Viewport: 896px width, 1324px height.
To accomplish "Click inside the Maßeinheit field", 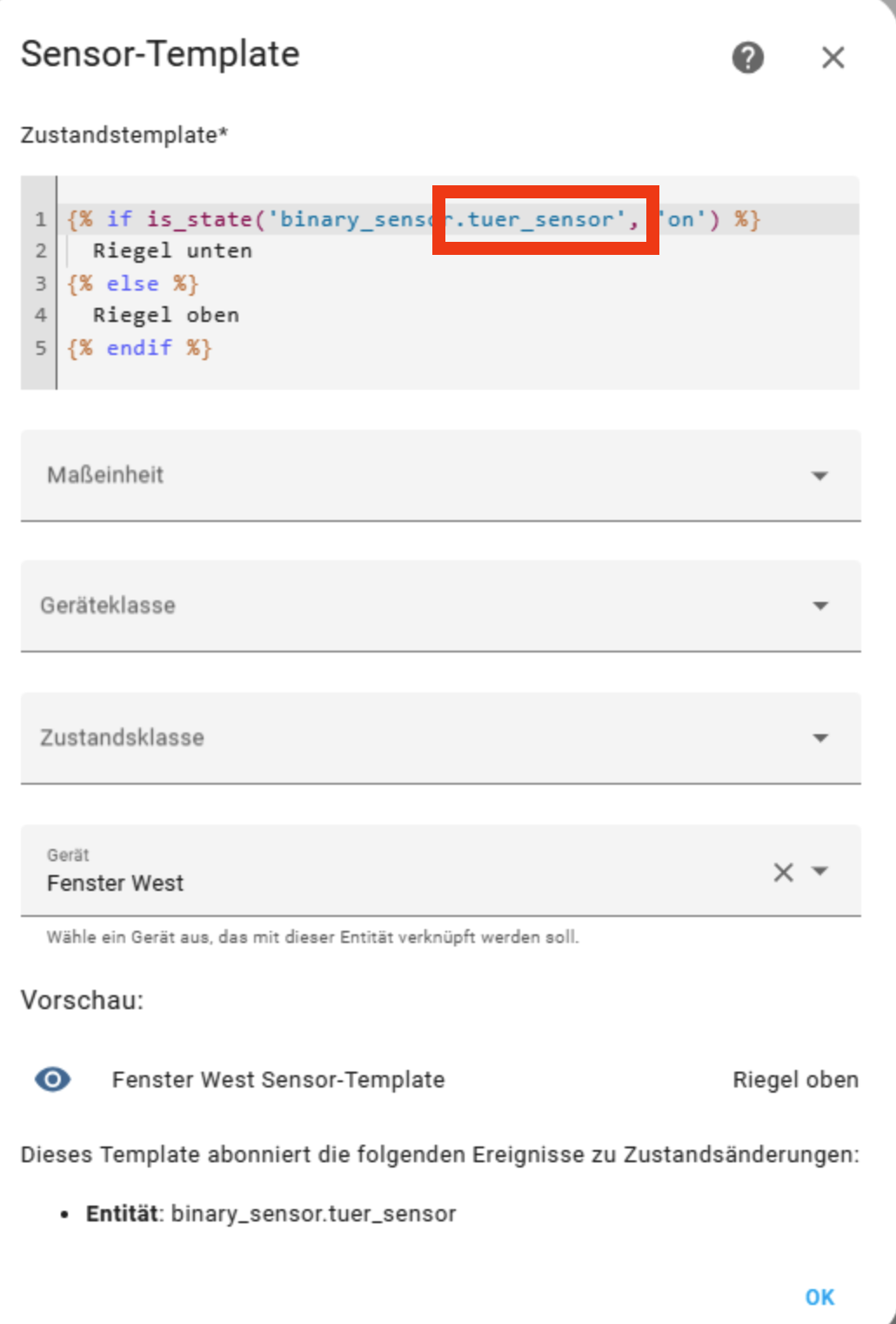I will click(441, 475).
